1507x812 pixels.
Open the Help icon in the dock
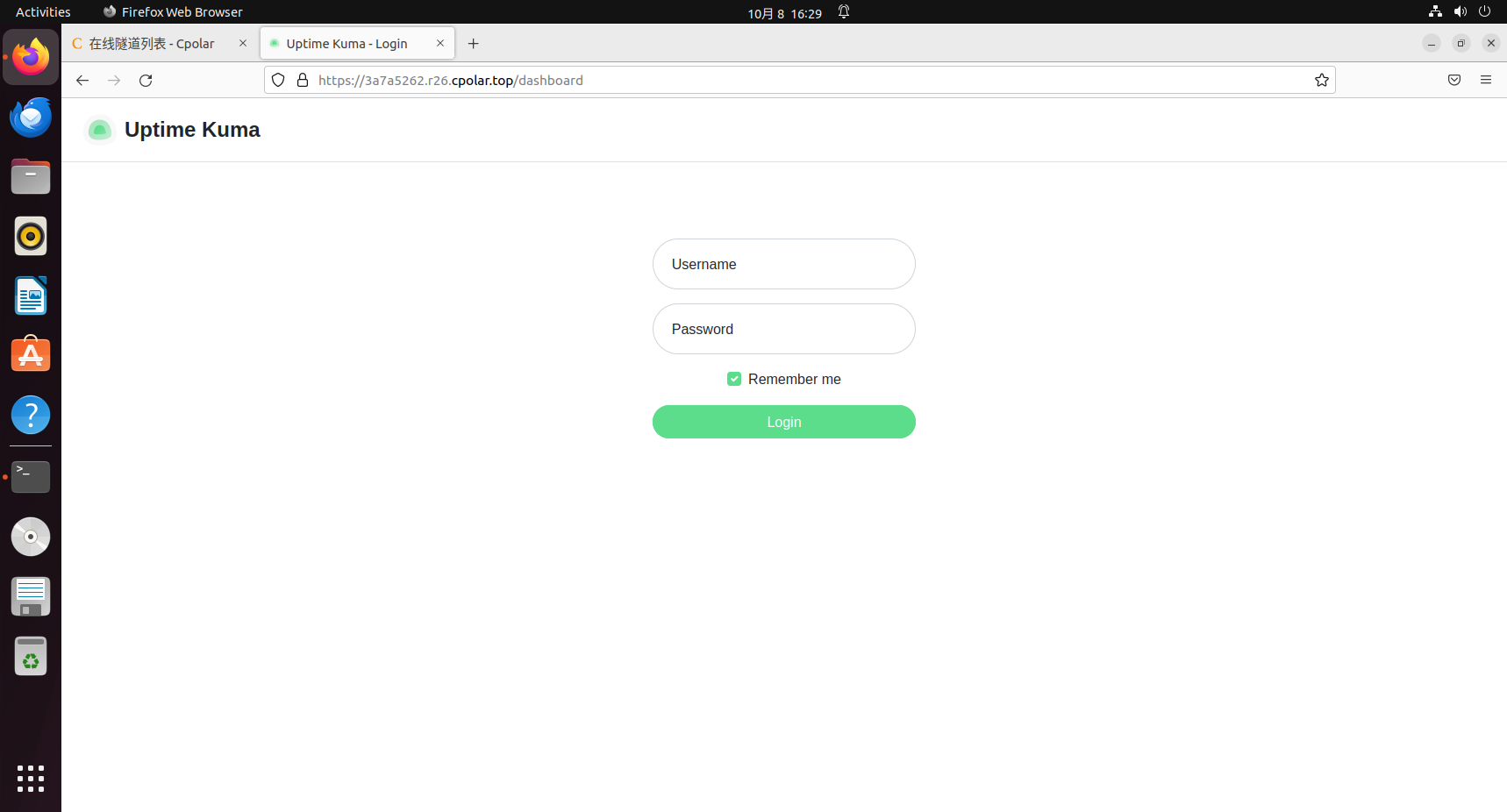[31, 415]
